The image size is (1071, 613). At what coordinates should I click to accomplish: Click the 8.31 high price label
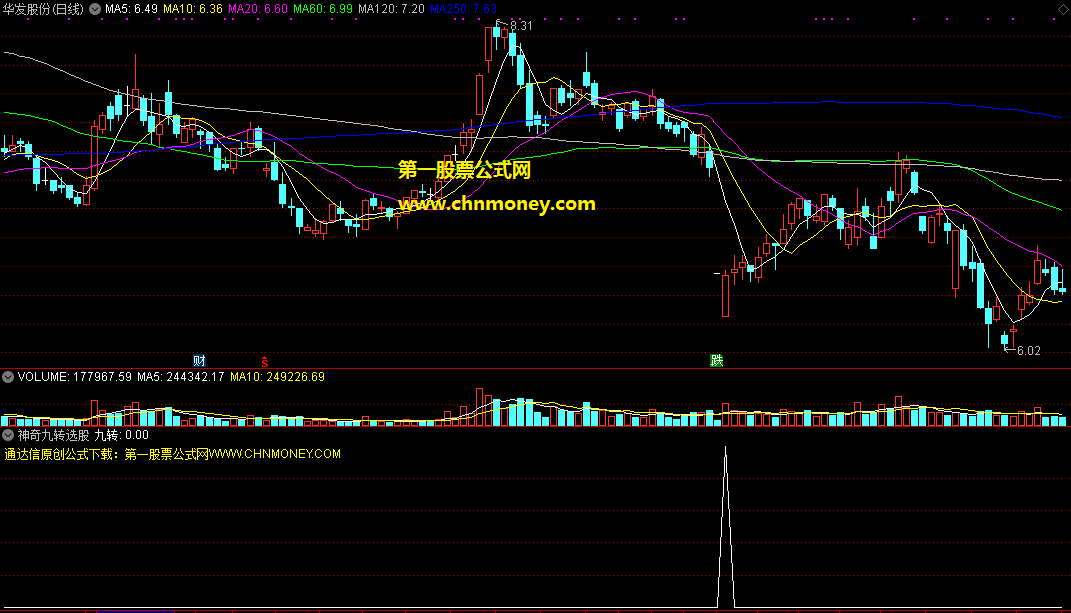click(x=520, y=26)
